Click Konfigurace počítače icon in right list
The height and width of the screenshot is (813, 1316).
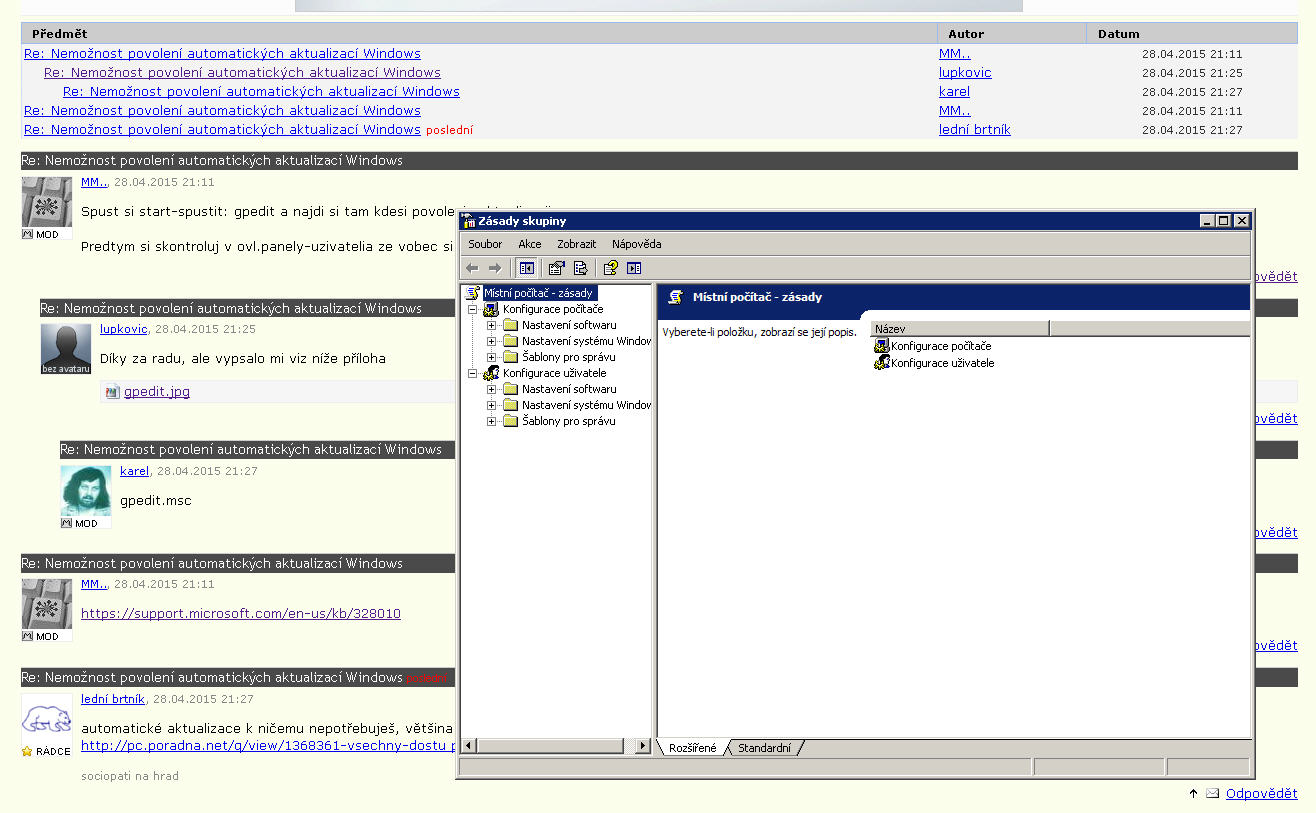click(881, 346)
